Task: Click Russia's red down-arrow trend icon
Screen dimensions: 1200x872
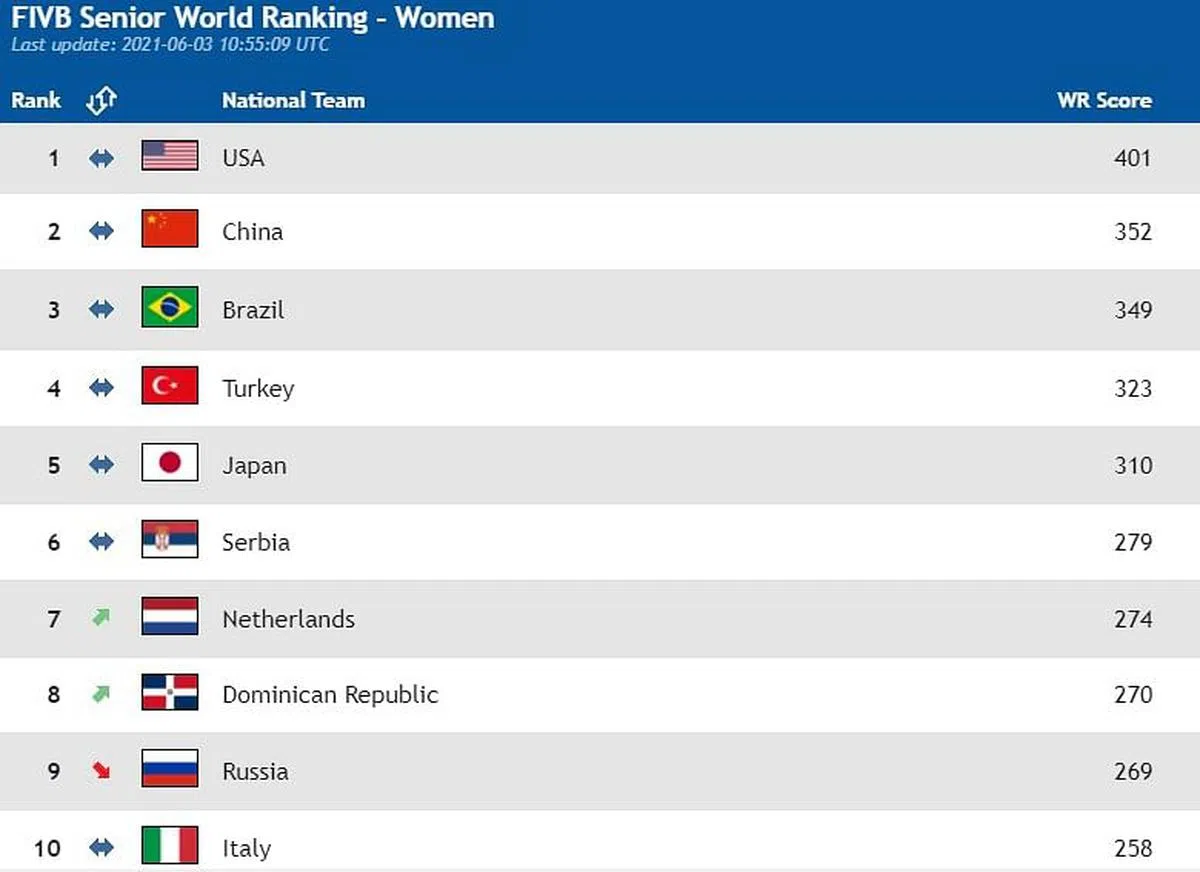Action: coord(101,770)
